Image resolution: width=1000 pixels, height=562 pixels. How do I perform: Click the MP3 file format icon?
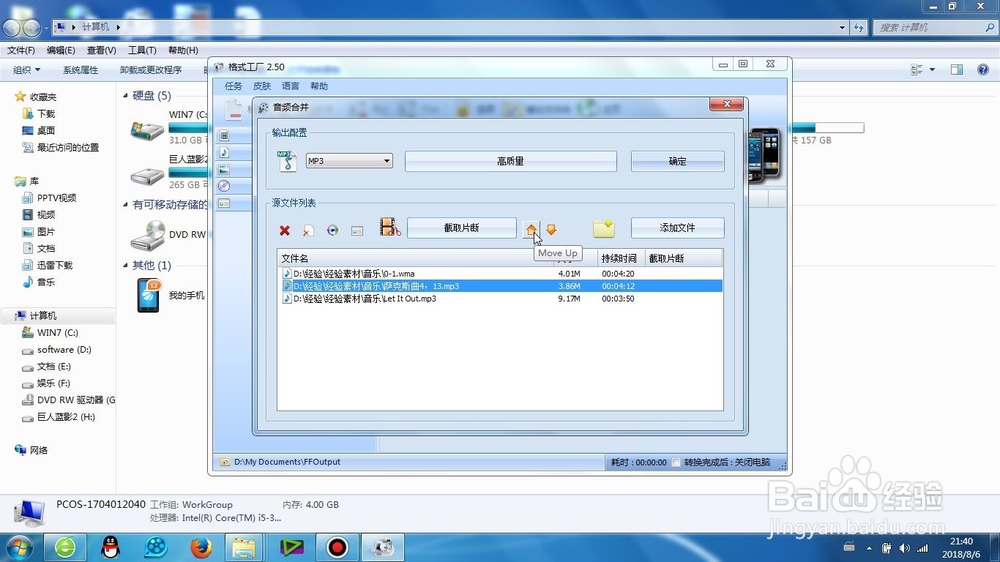coord(287,161)
